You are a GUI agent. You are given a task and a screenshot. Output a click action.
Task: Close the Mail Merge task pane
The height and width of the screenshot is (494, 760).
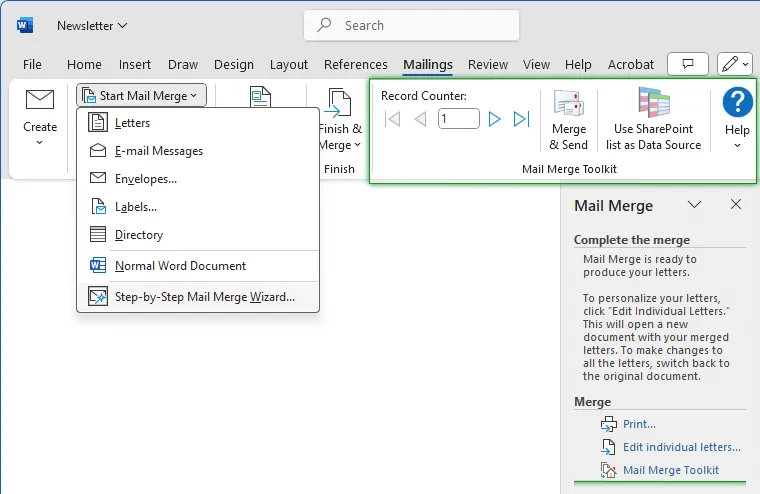click(x=736, y=205)
